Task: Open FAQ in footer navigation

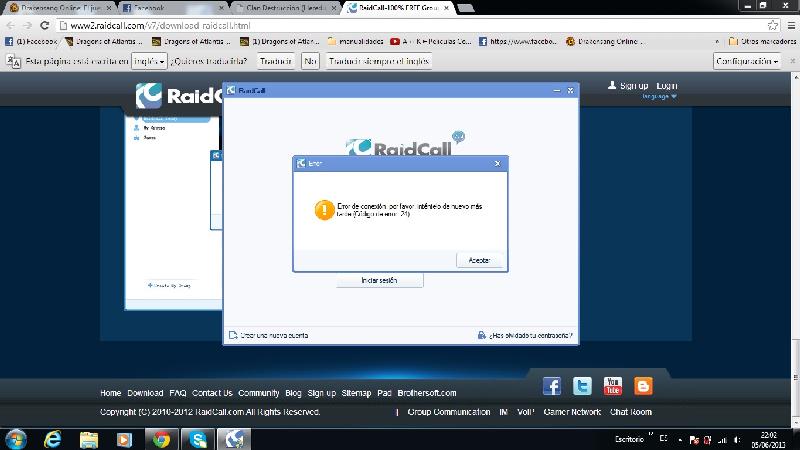Action: (x=178, y=393)
